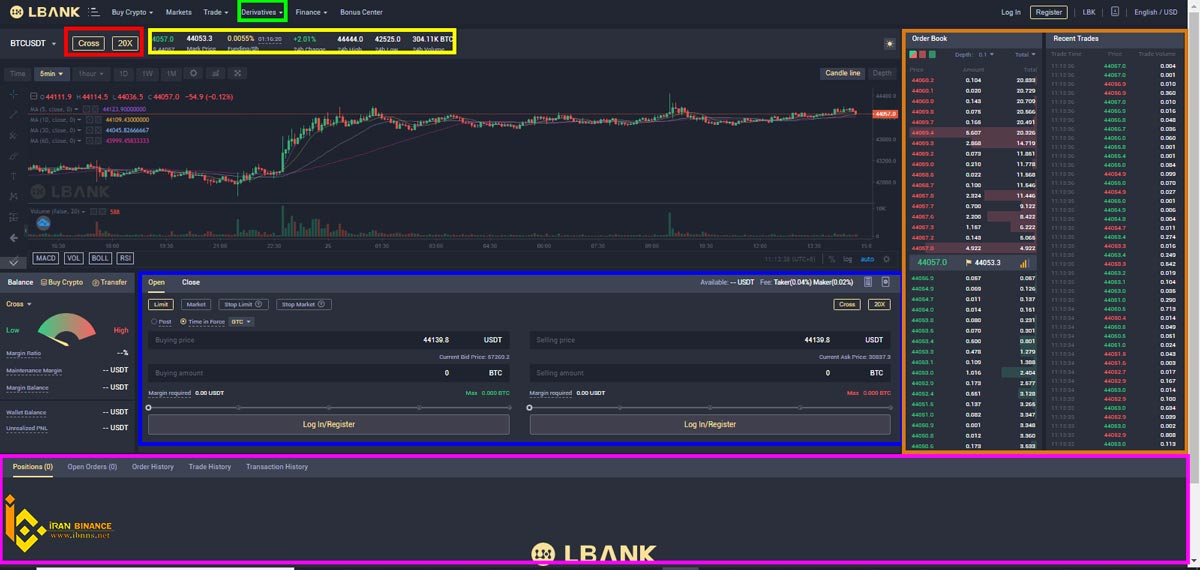1200x570 pixels.
Task: Toggle log scale on chart
Action: (x=848, y=258)
